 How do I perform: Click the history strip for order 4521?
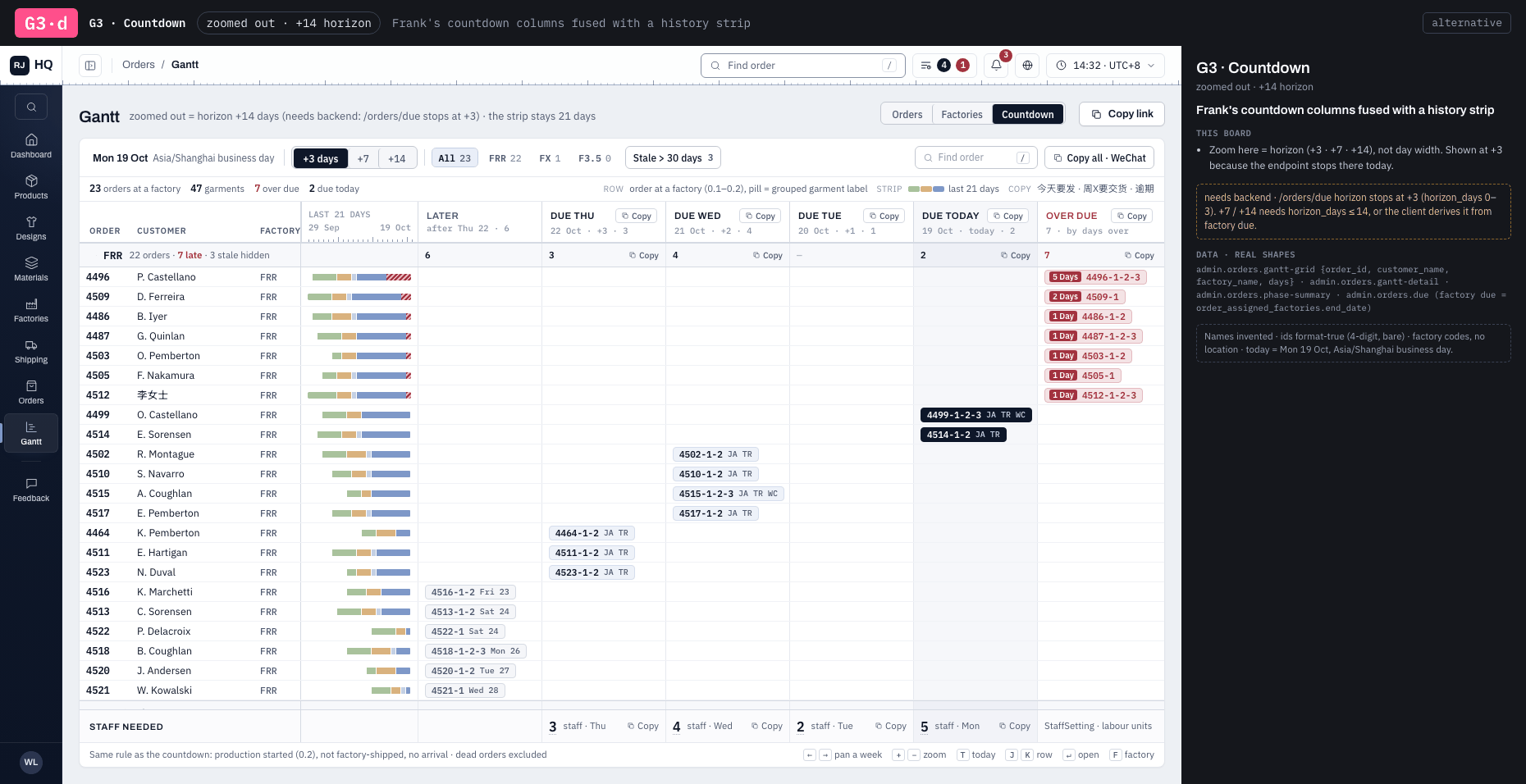391,691
